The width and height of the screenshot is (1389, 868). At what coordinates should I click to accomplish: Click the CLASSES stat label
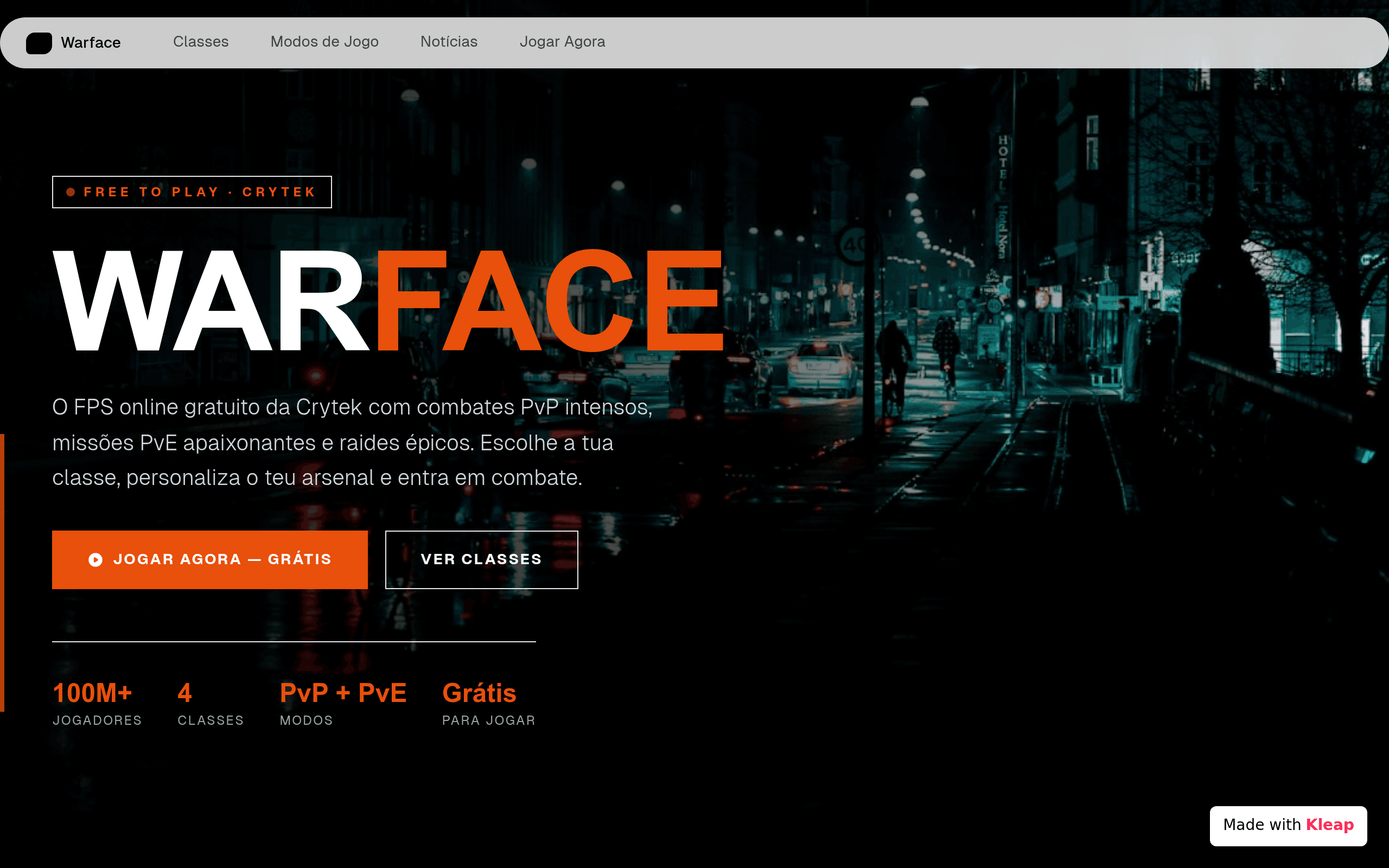click(x=211, y=720)
